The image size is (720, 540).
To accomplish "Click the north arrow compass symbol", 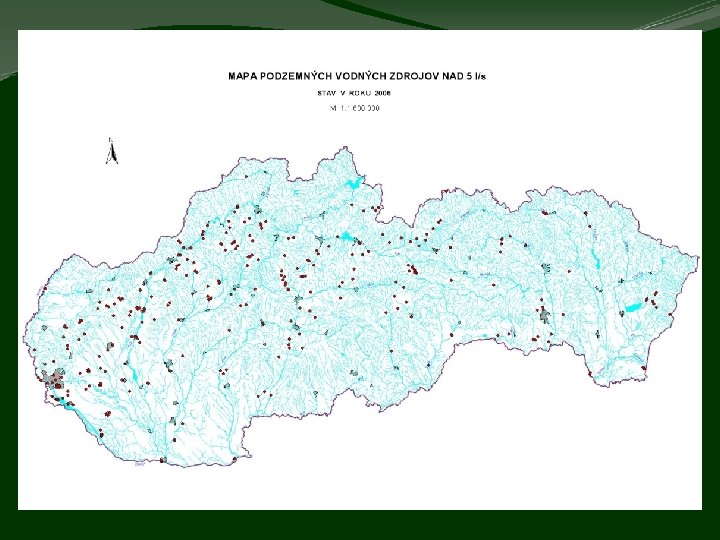I will pos(112,151).
